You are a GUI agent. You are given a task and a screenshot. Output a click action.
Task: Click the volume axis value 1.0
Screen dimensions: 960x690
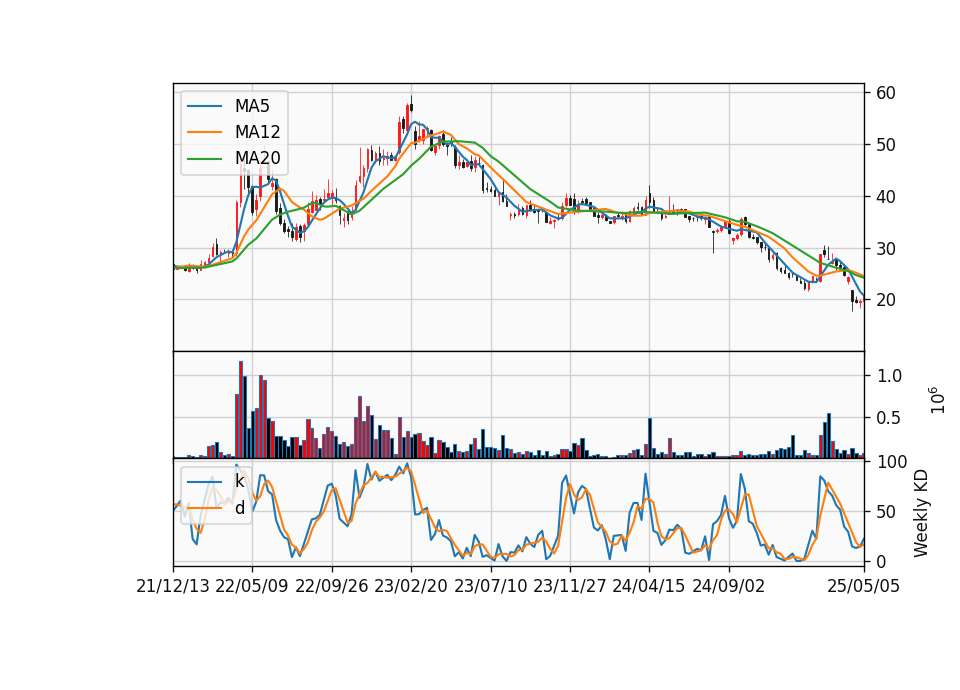coord(889,376)
